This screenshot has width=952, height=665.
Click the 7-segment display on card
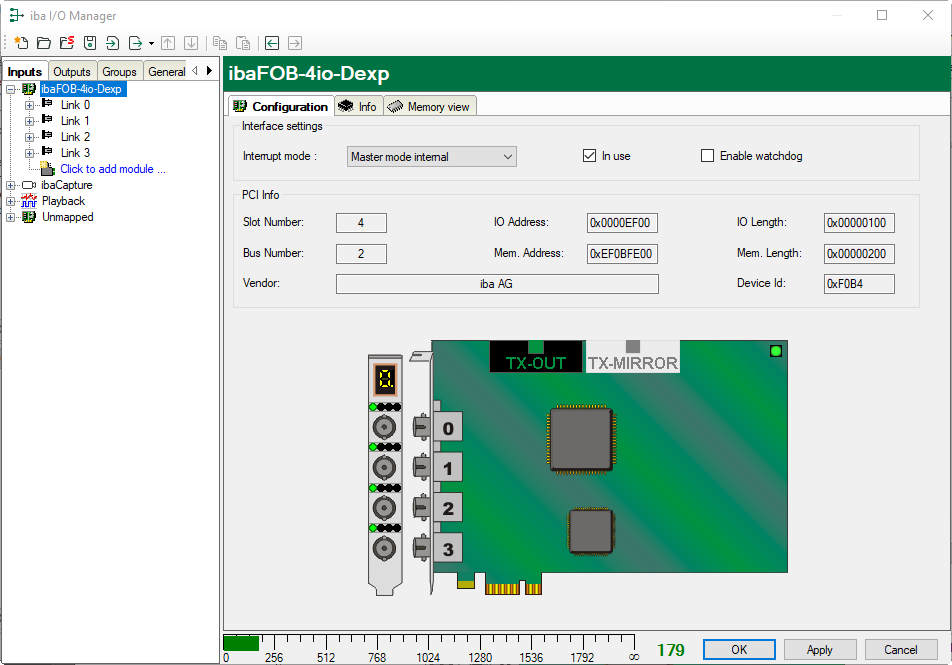coord(384,378)
